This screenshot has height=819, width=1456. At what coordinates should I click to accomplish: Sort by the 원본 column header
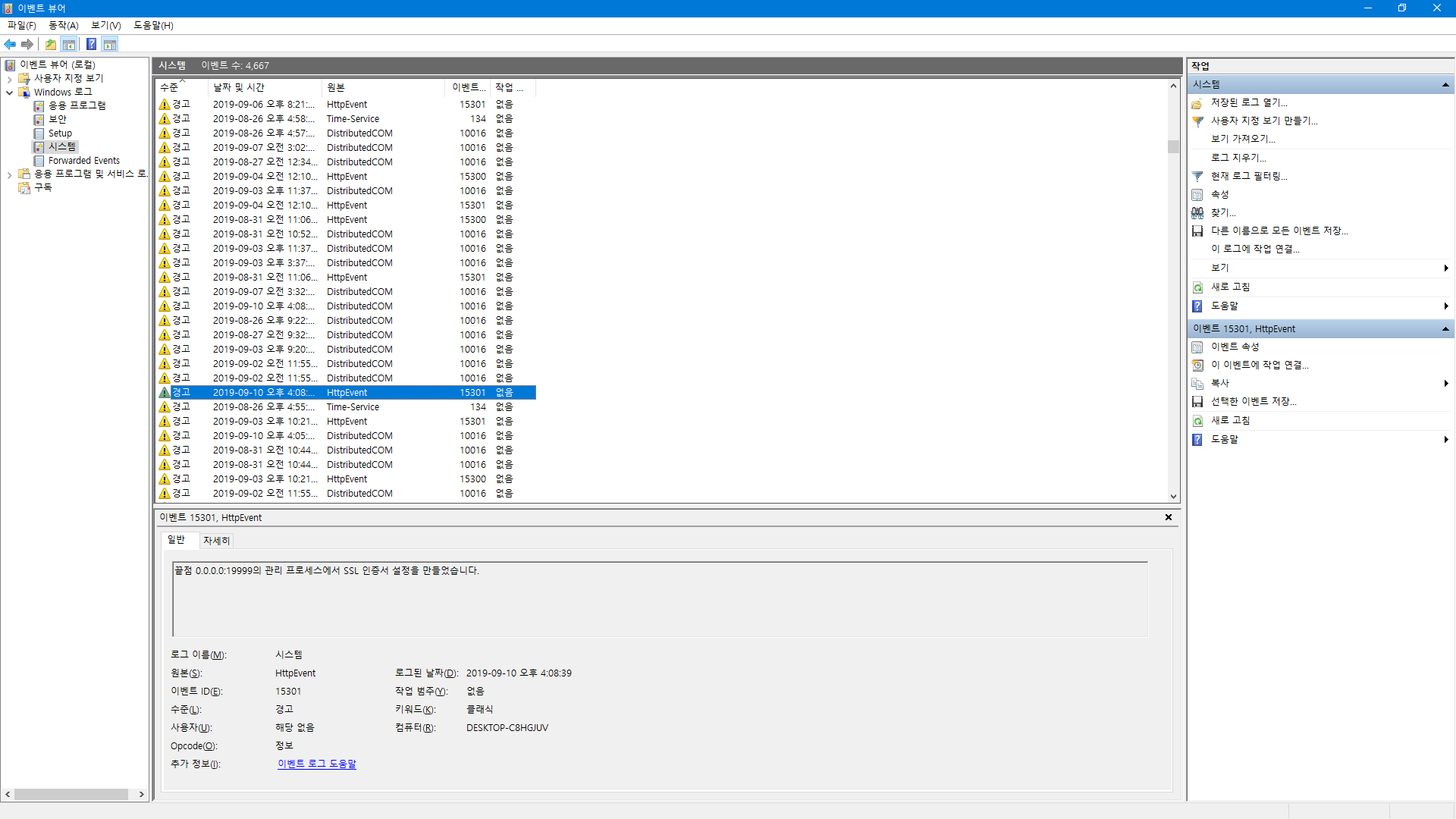[x=336, y=87]
